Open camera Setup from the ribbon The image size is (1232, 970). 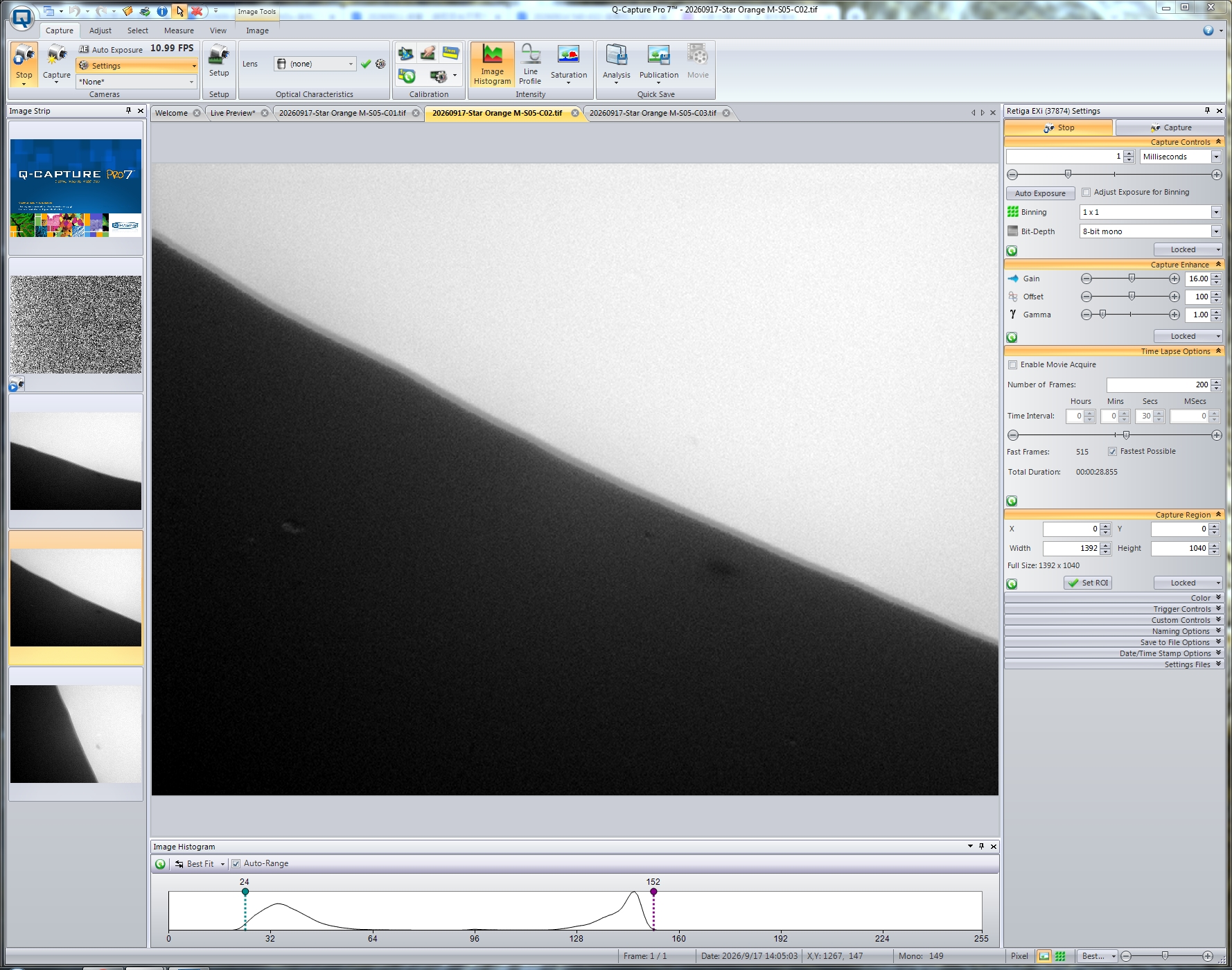coord(219,60)
